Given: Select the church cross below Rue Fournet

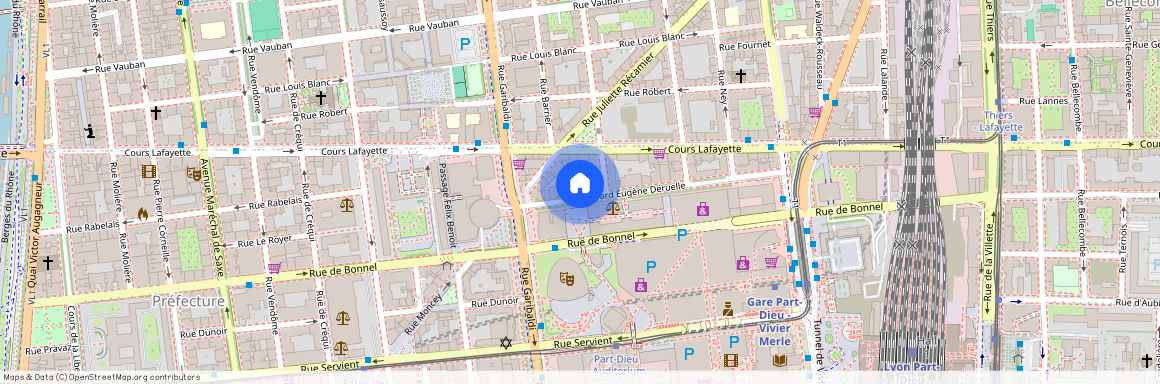Looking at the screenshot, I should tap(741, 75).
